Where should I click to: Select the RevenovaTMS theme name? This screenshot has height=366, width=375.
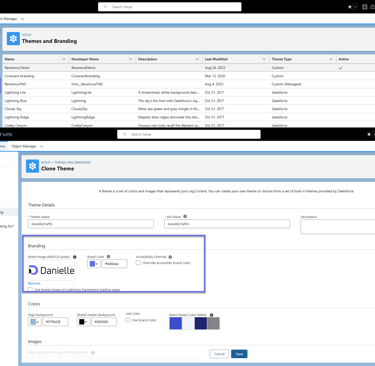tap(15, 84)
